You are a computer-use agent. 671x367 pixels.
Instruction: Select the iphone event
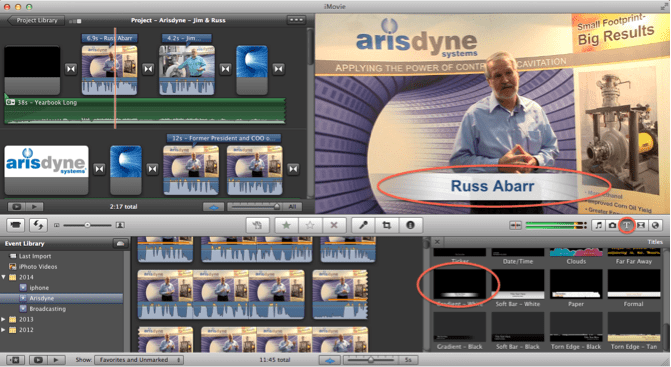(x=39, y=288)
